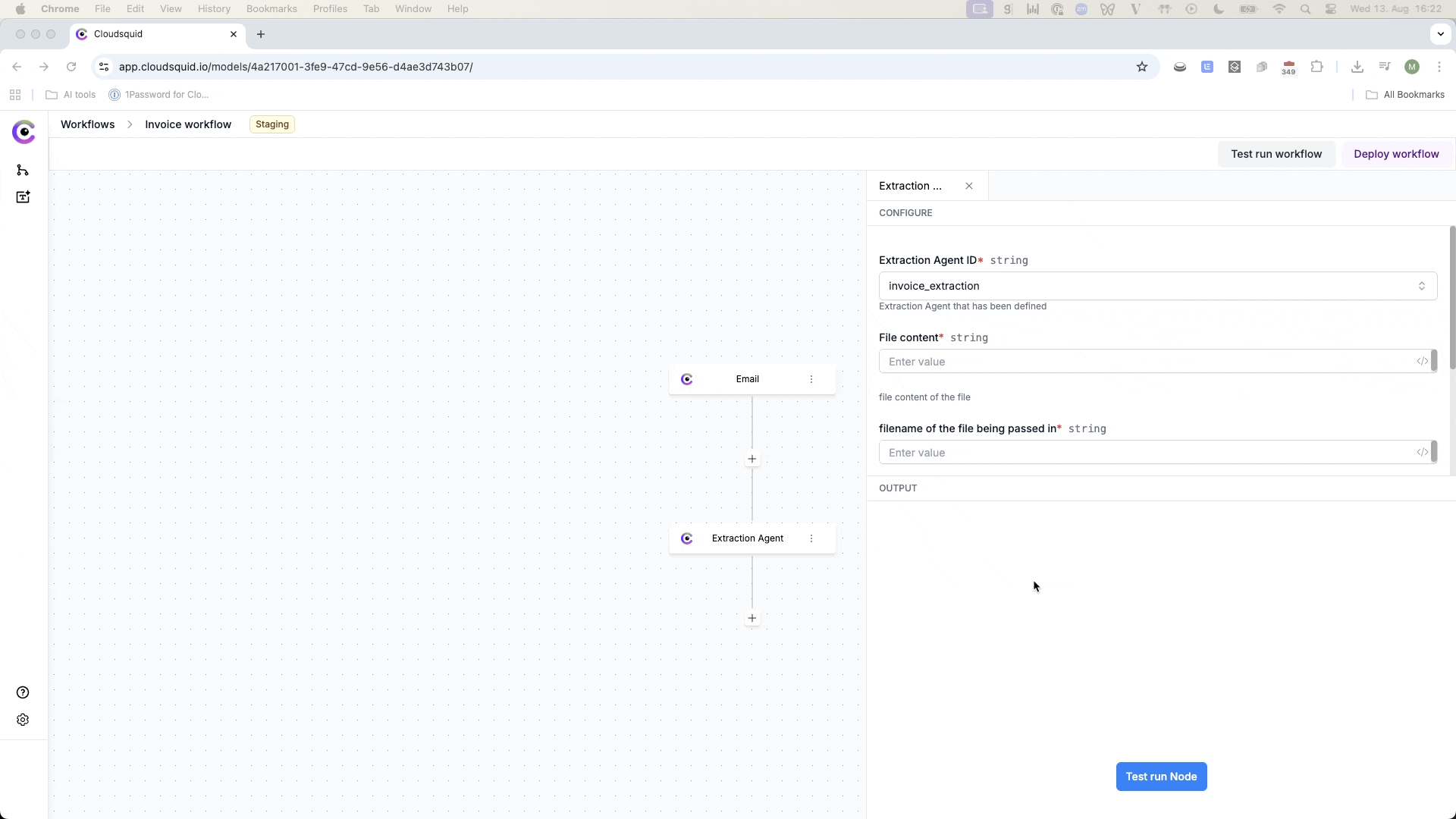Select the Email node on canvas

(747, 379)
